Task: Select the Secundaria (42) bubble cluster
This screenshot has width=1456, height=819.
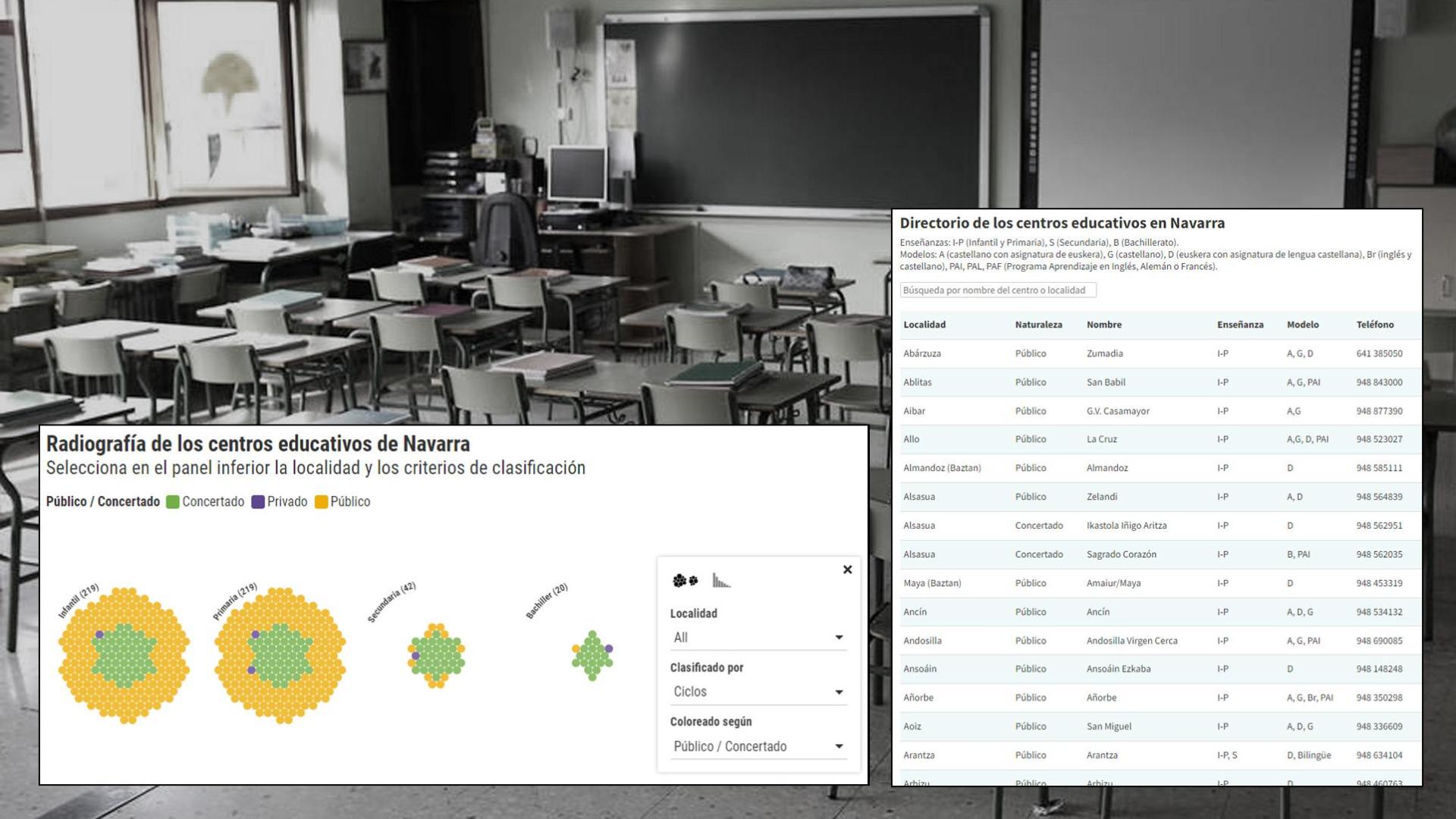Action: [436, 656]
